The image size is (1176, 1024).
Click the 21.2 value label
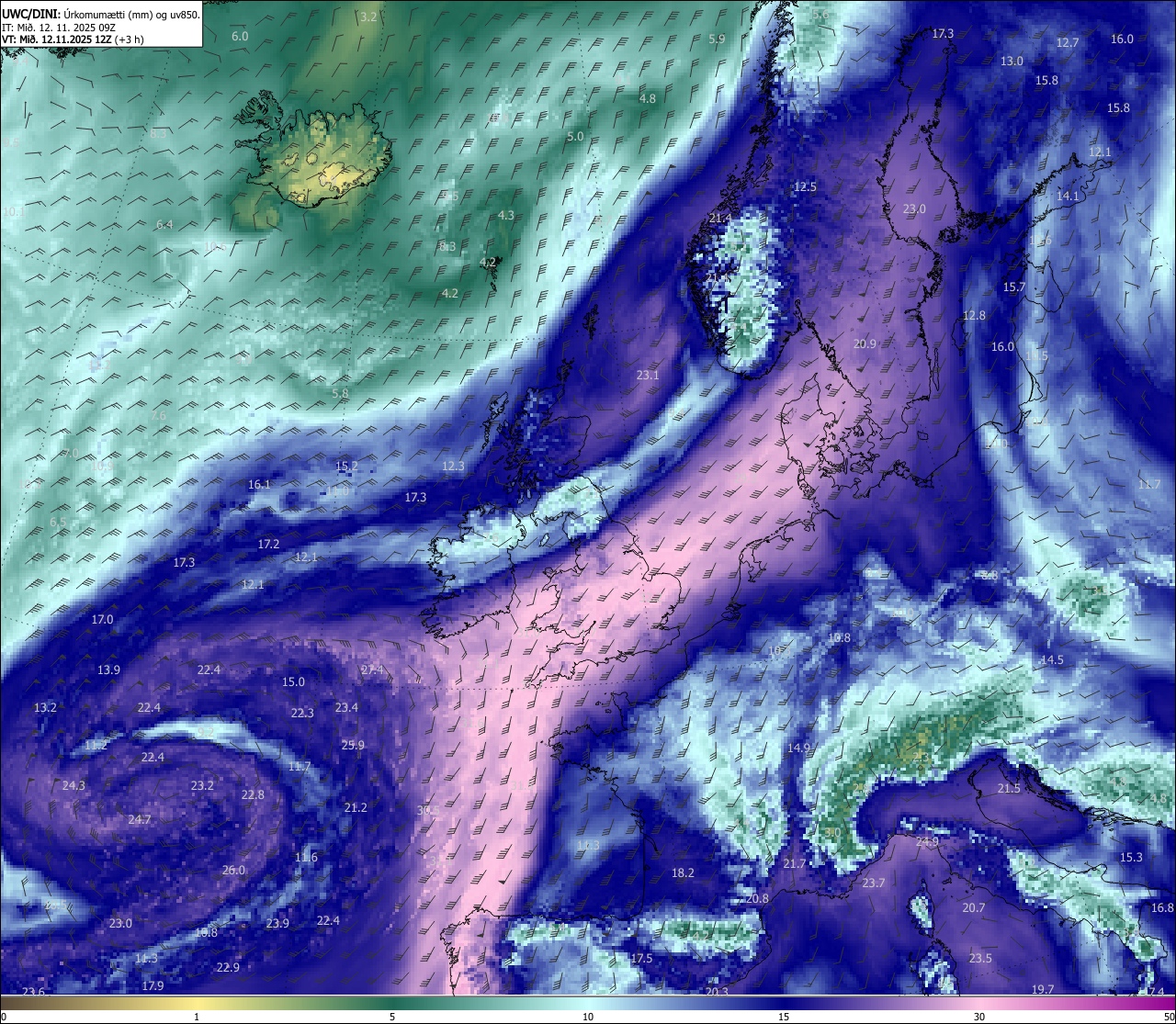point(356,807)
